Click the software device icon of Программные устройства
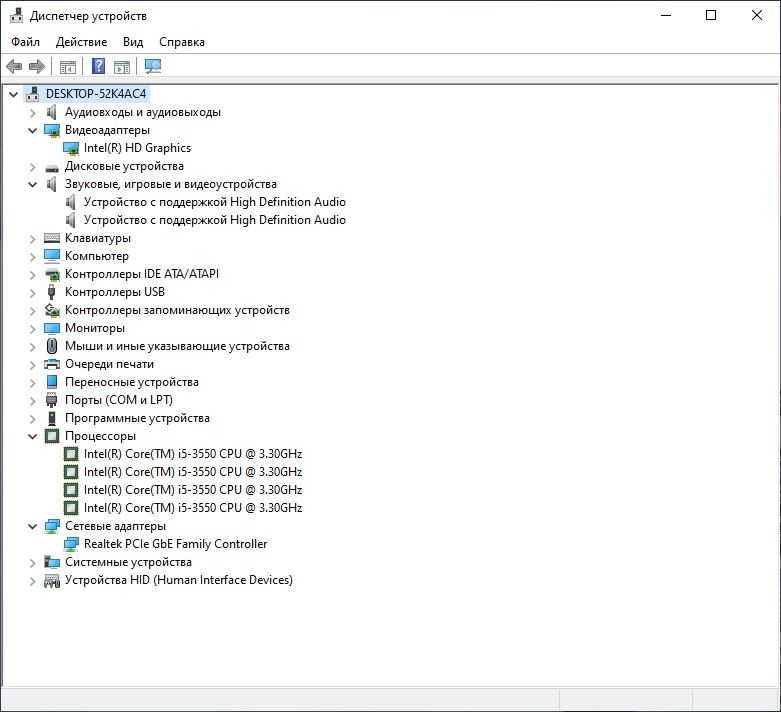 pos(52,418)
